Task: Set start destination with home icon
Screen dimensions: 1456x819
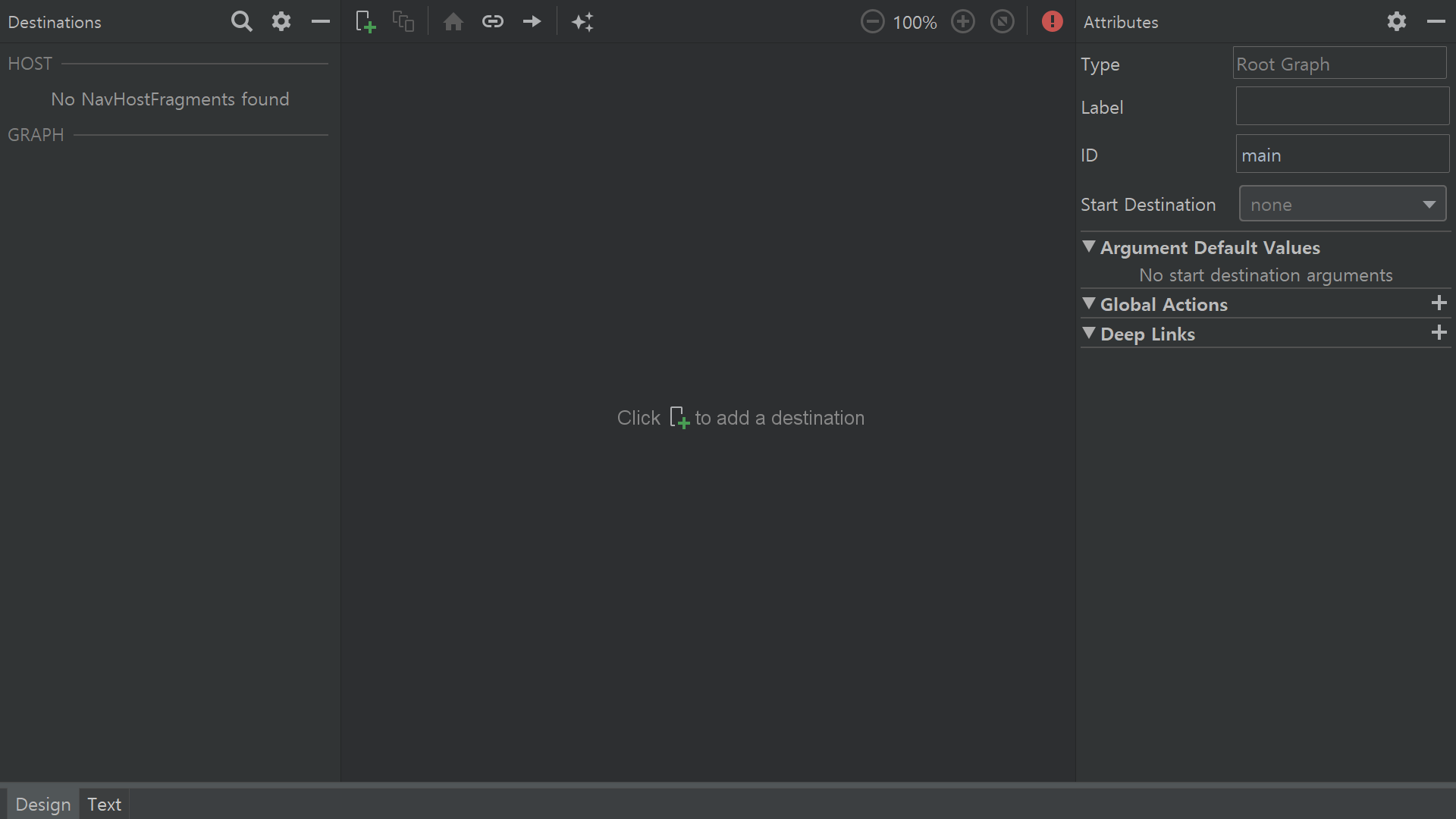Action: tap(453, 21)
